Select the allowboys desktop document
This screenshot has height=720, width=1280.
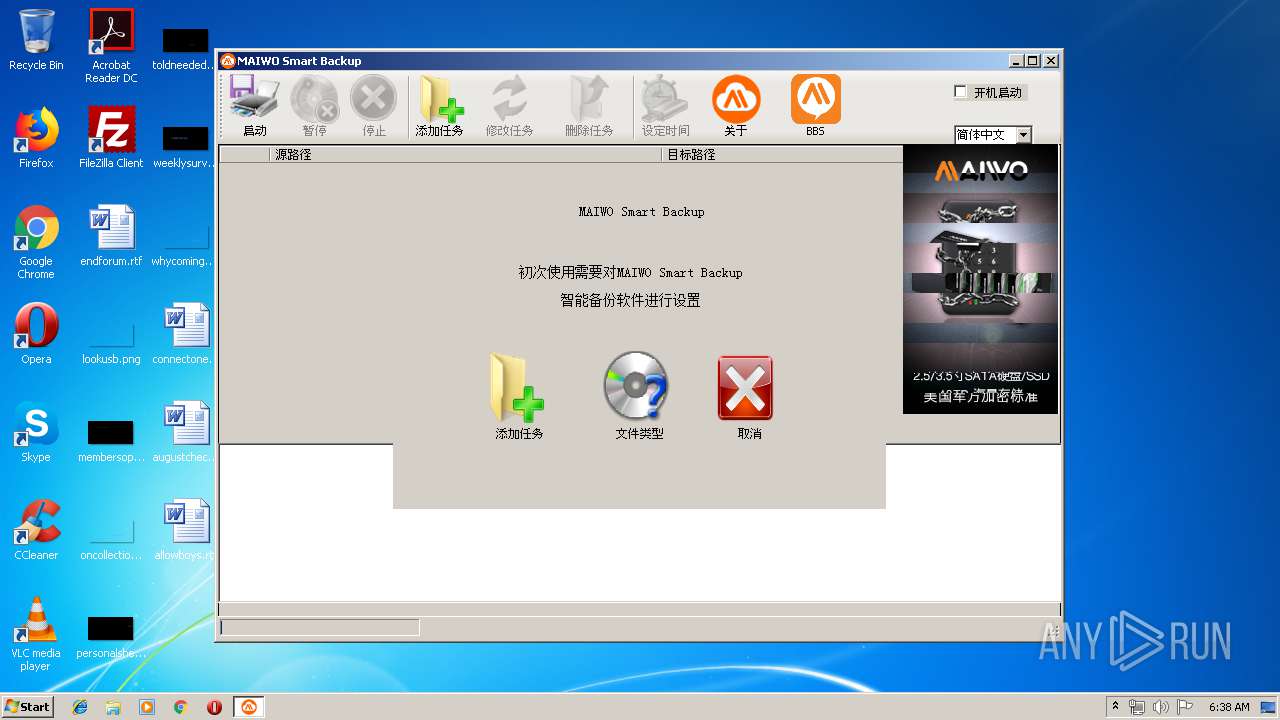[186, 530]
